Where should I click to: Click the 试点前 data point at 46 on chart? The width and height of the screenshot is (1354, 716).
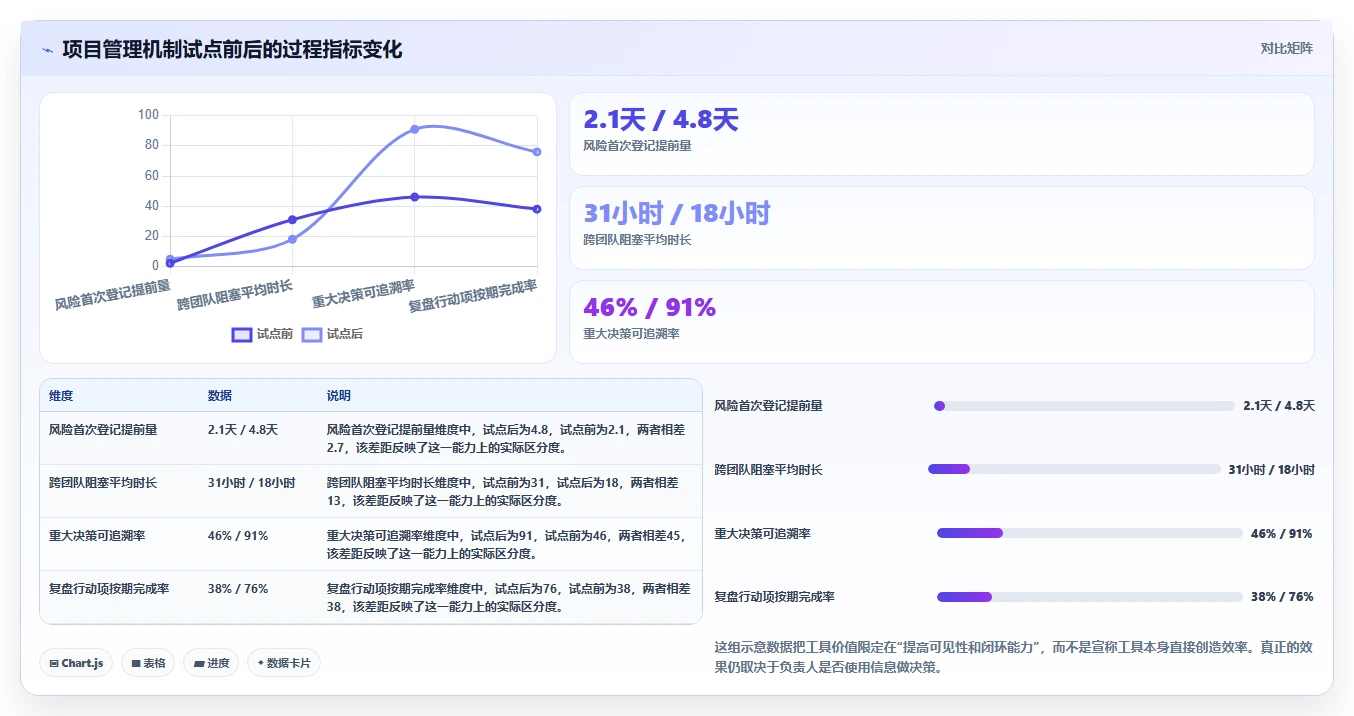pyautogui.click(x=415, y=197)
